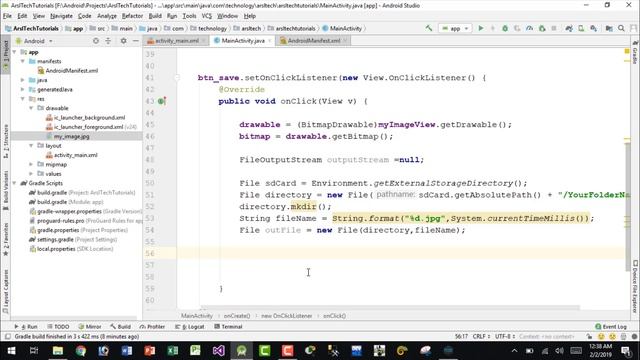Open the app run configuration dropdown
This screenshot has width=640, height=360.
pos(455,28)
